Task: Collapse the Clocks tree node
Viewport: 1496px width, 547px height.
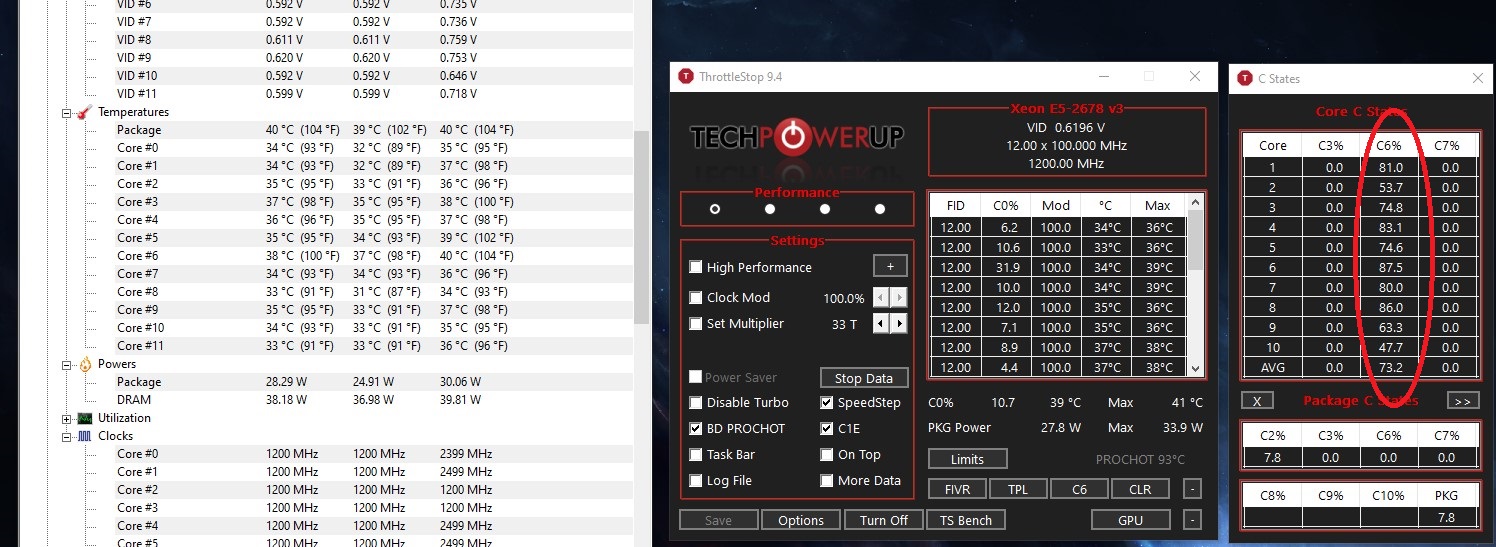Action: click(x=67, y=437)
